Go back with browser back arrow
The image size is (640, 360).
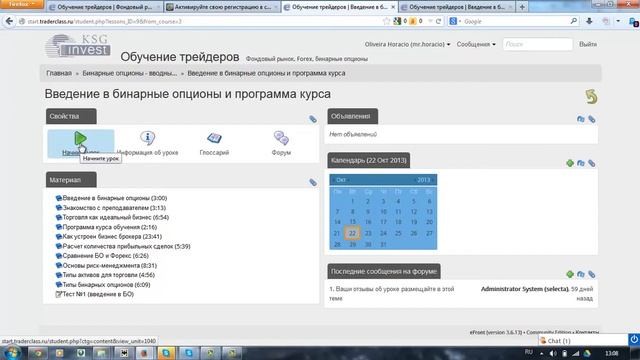(x=9, y=21)
